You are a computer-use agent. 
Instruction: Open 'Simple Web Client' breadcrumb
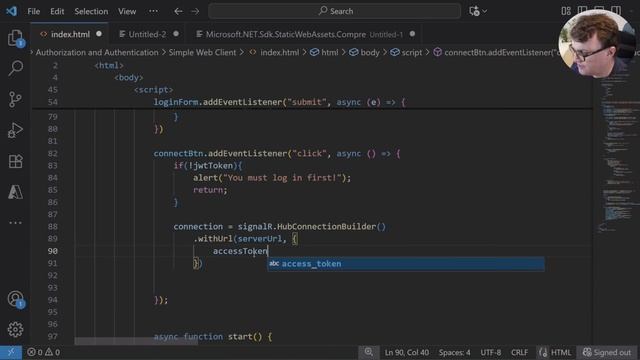(202, 53)
